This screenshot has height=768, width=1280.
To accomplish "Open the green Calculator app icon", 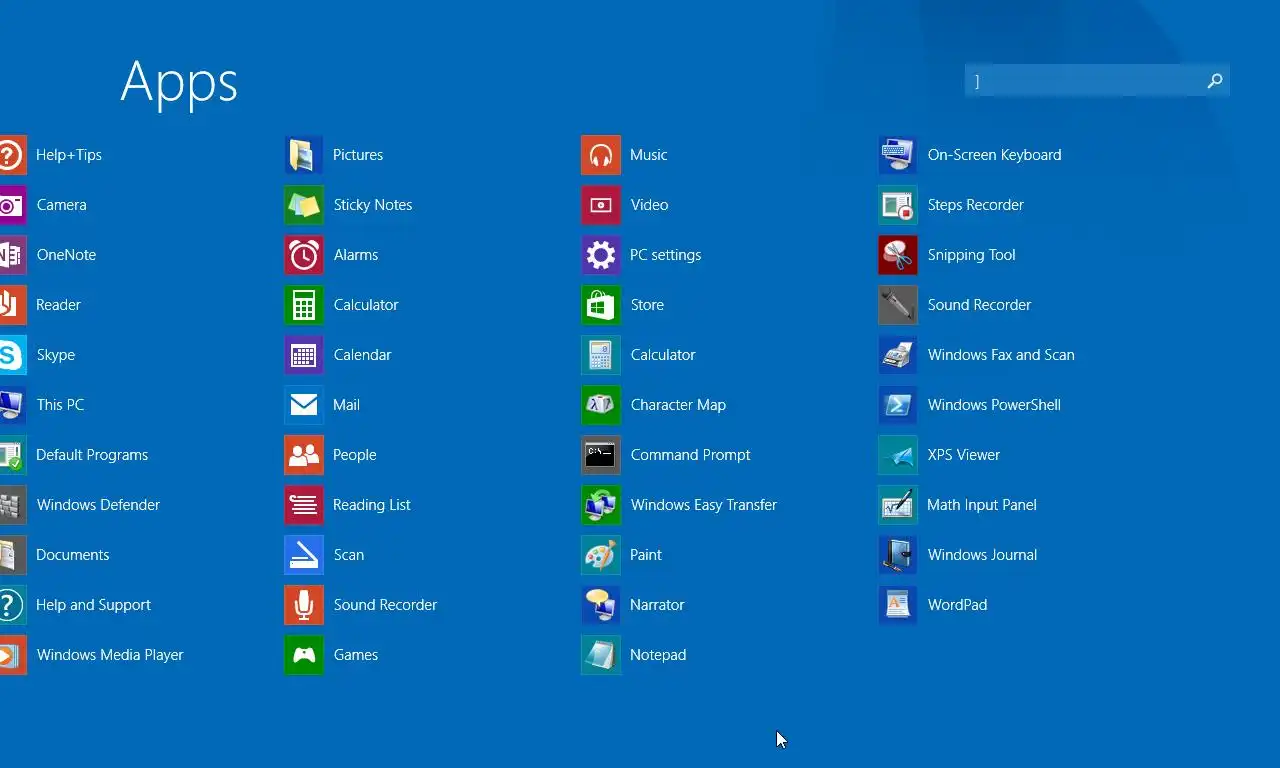I will tap(304, 305).
